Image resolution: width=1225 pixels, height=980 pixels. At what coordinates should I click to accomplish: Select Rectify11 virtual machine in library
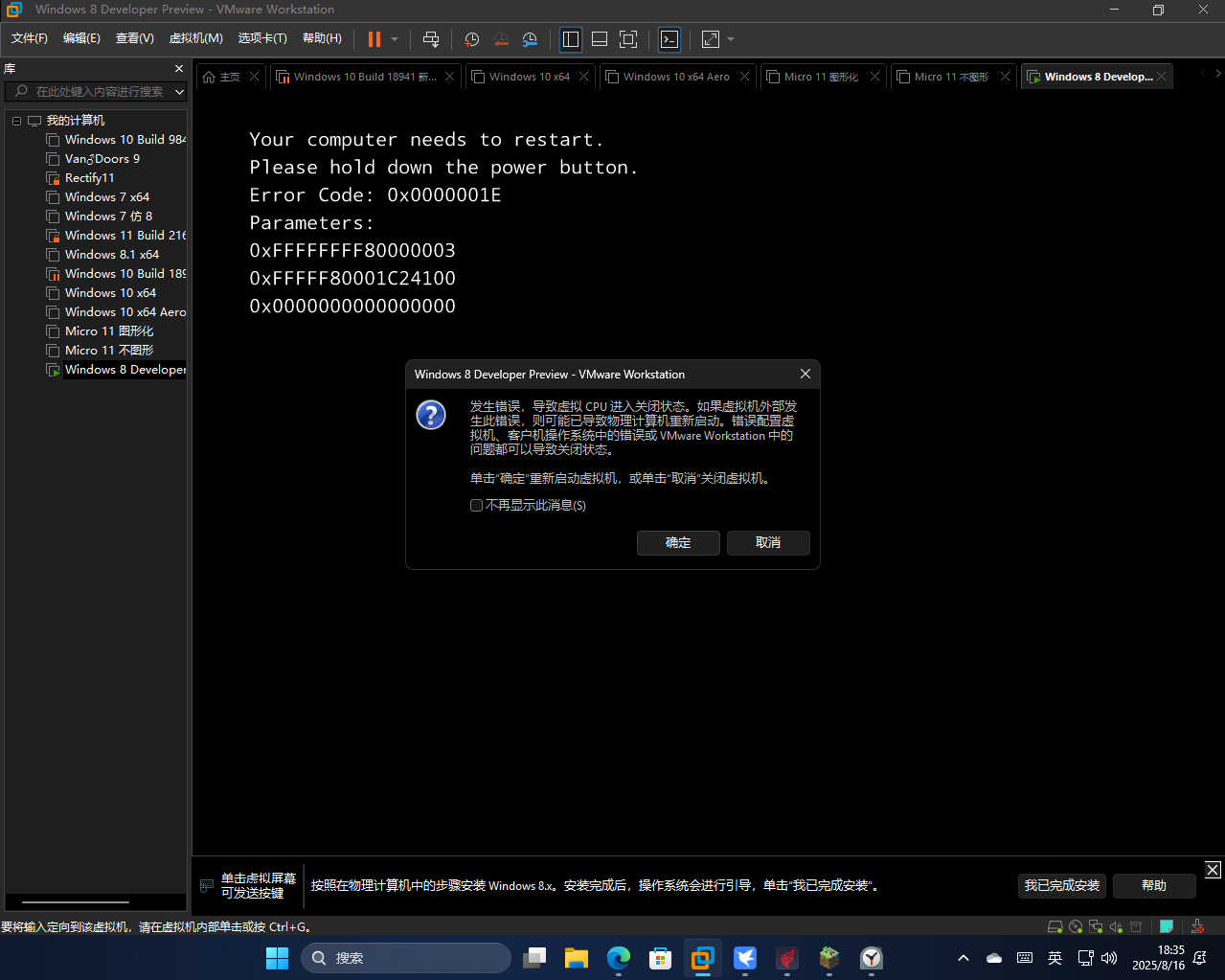pos(80,178)
